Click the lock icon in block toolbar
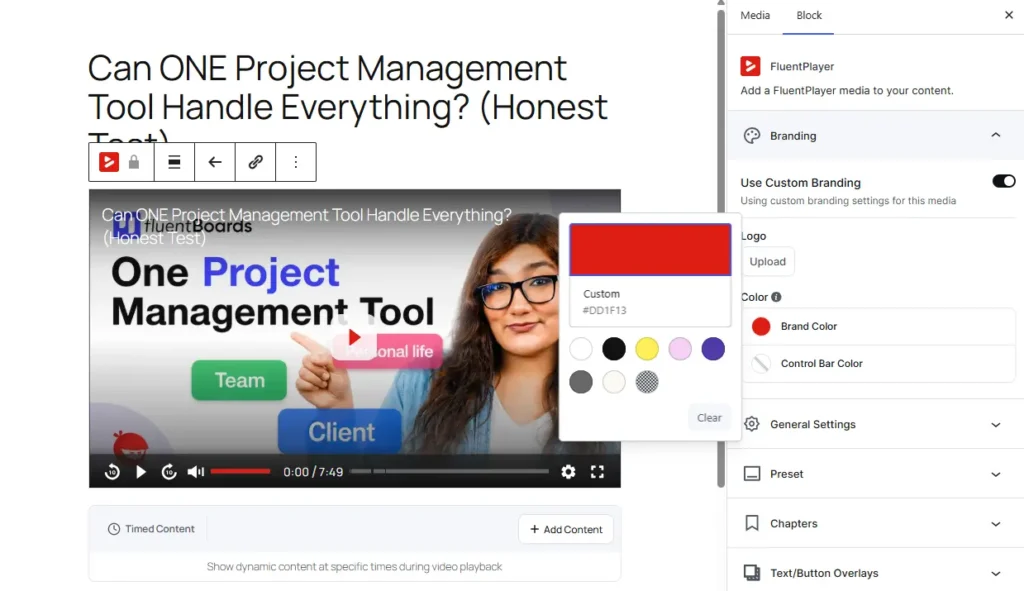Viewport: 1024px width, 591px height. pyautogui.click(x=134, y=162)
